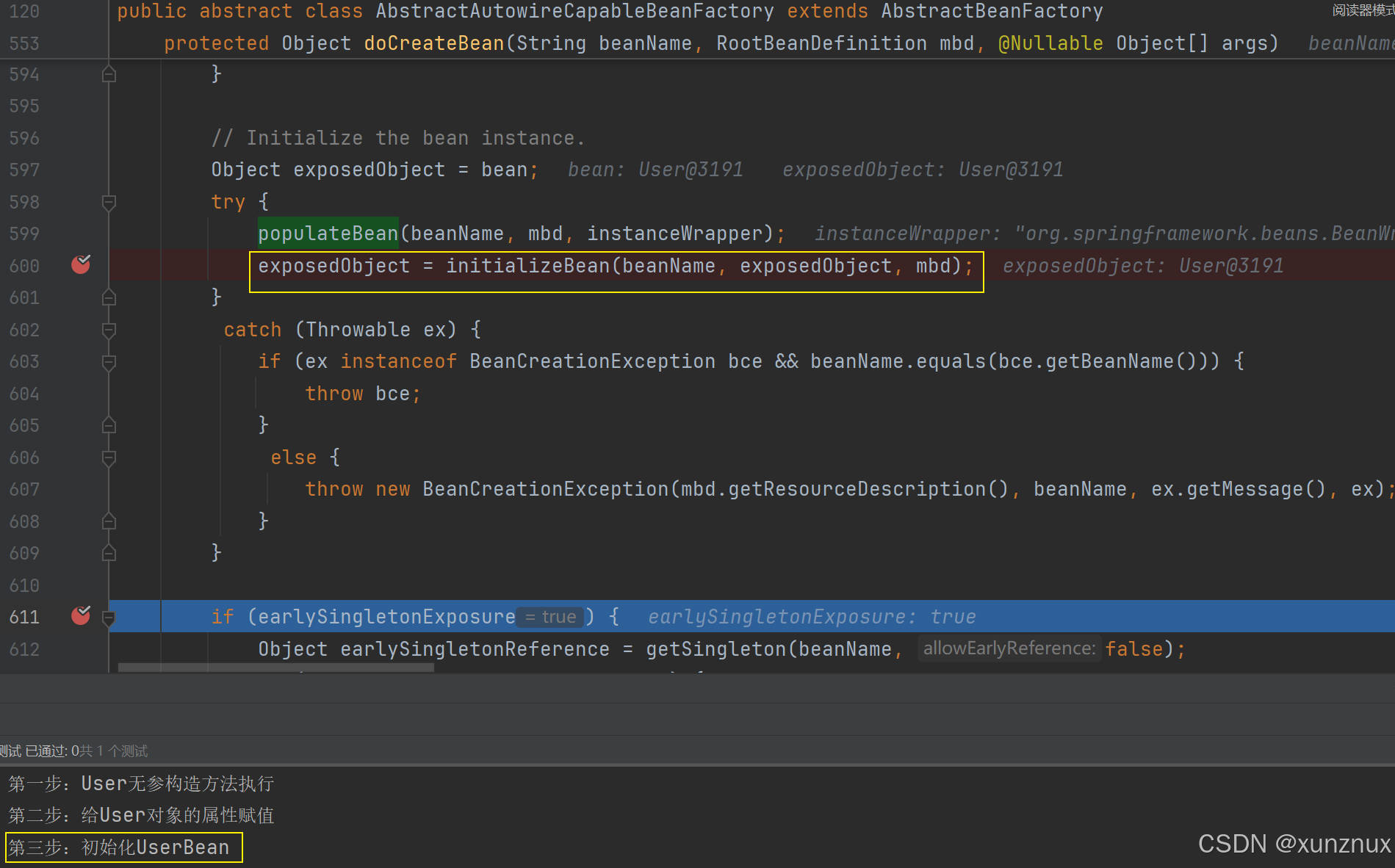Click 'throw bce;' statement on line 604
Image resolution: width=1395 pixels, height=868 pixels.
coord(363,394)
